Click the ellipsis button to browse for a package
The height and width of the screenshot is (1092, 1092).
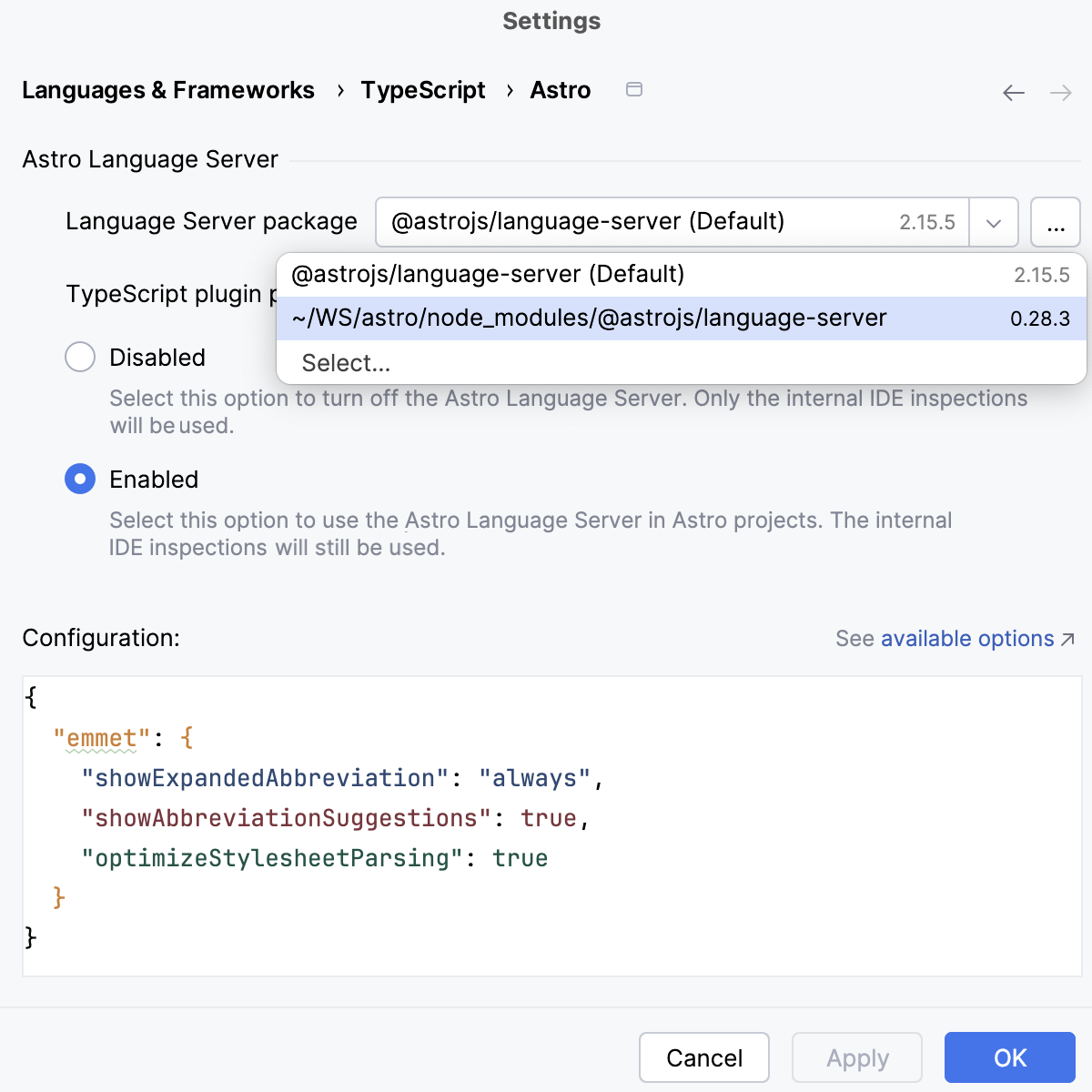(1056, 222)
